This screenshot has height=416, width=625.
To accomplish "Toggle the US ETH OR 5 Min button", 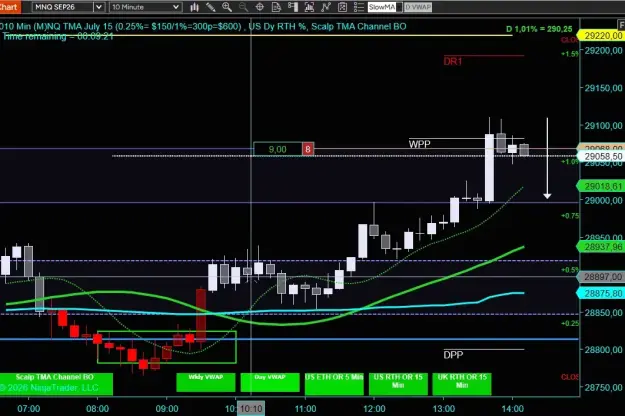I will pos(334,384).
